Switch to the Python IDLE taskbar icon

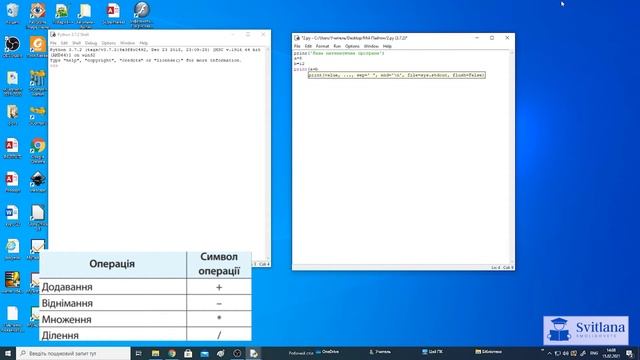click(253, 353)
